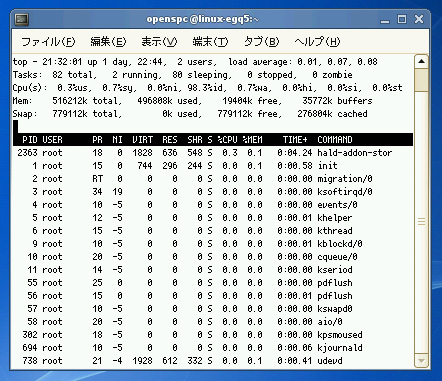The height and width of the screenshot is (381, 442).
Task: Click the kblockd/0 process name
Action: tap(340, 244)
